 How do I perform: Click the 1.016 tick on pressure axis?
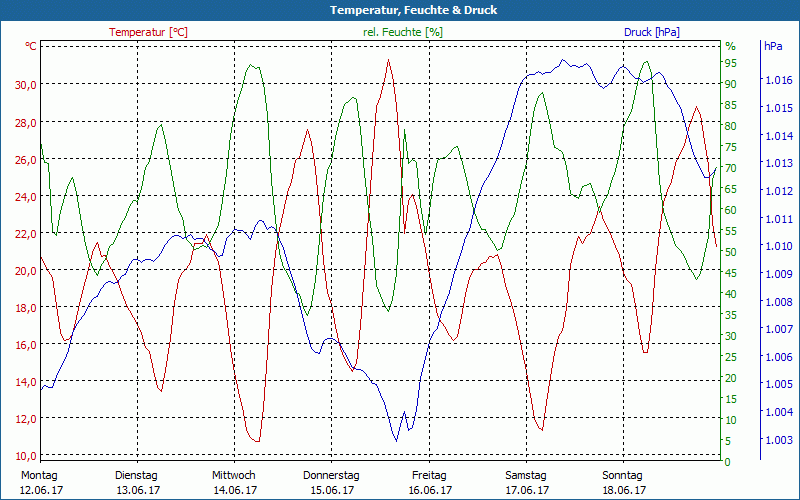pyautogui.click(x=777, y=81)
